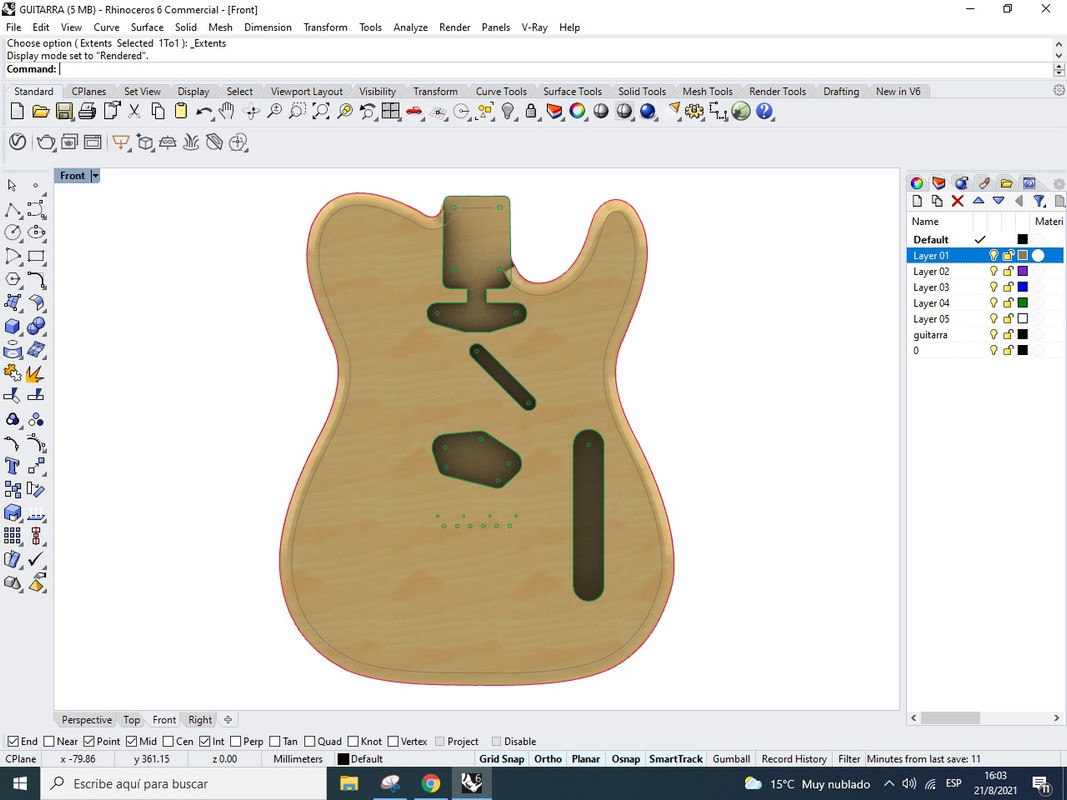Uncheck the Mid object snap
The image size is (1067, 800).
(132, 741)
